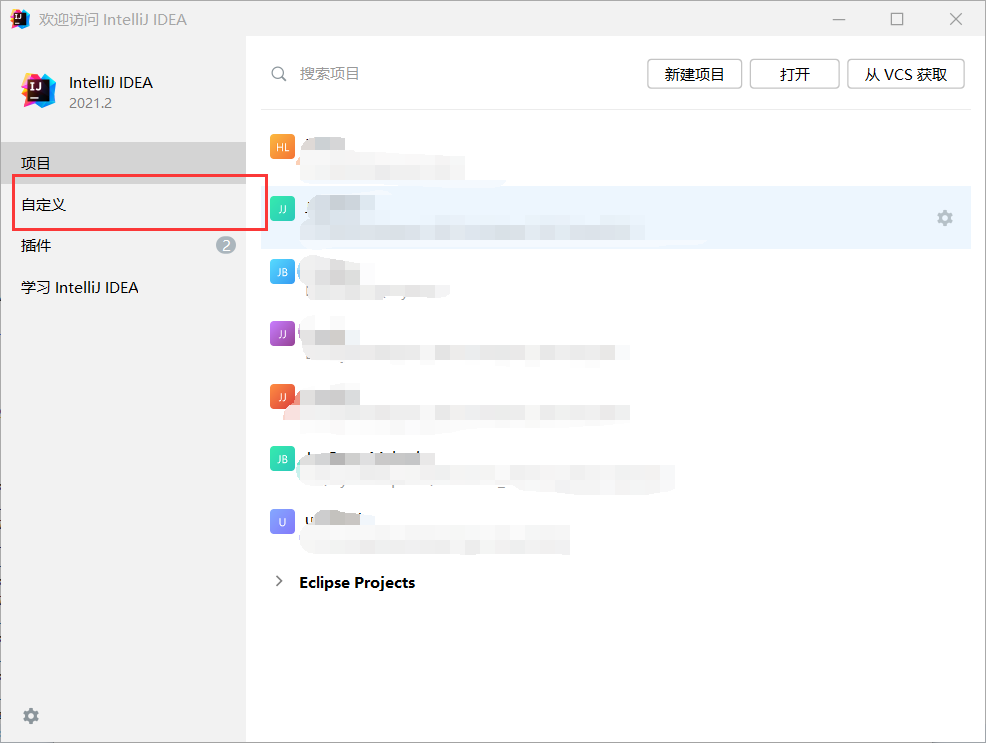The width and height of the screenshot is (986, 743).
Task: Go to 学习 IntelliJ IDEA tab
Action: click(x=123, y=287)
